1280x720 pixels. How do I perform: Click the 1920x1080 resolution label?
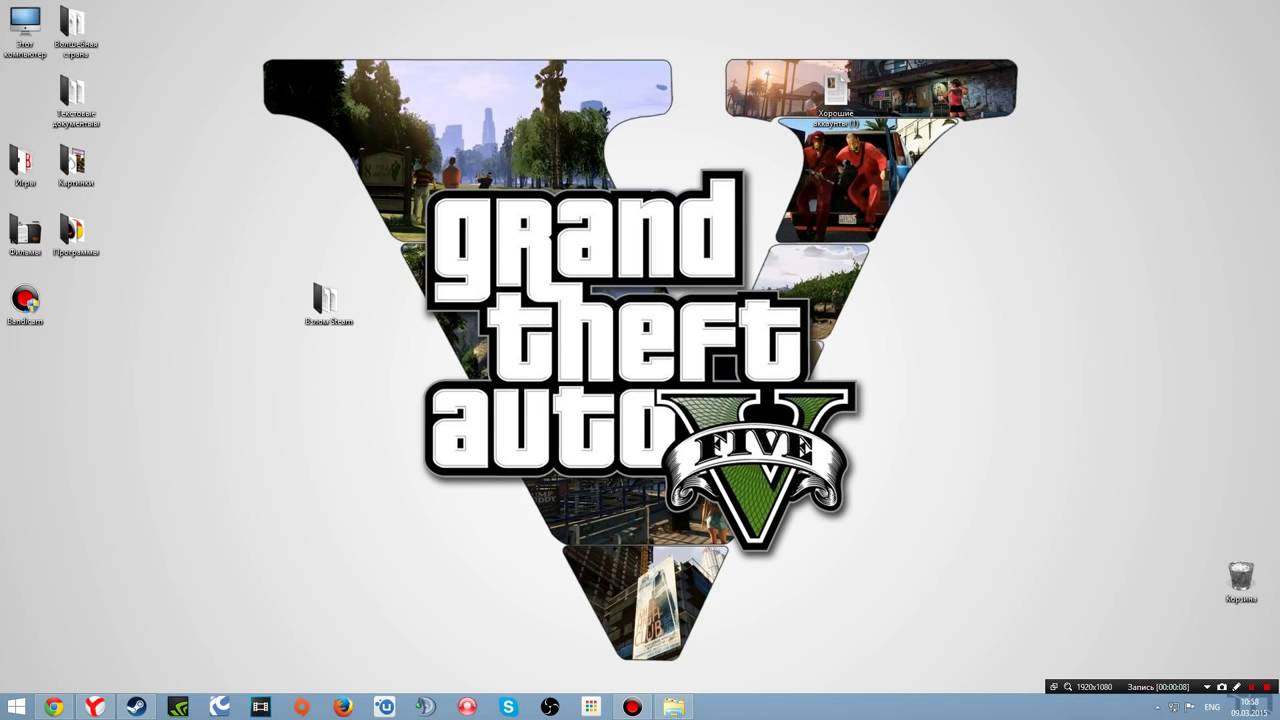tap(1094, 687)
